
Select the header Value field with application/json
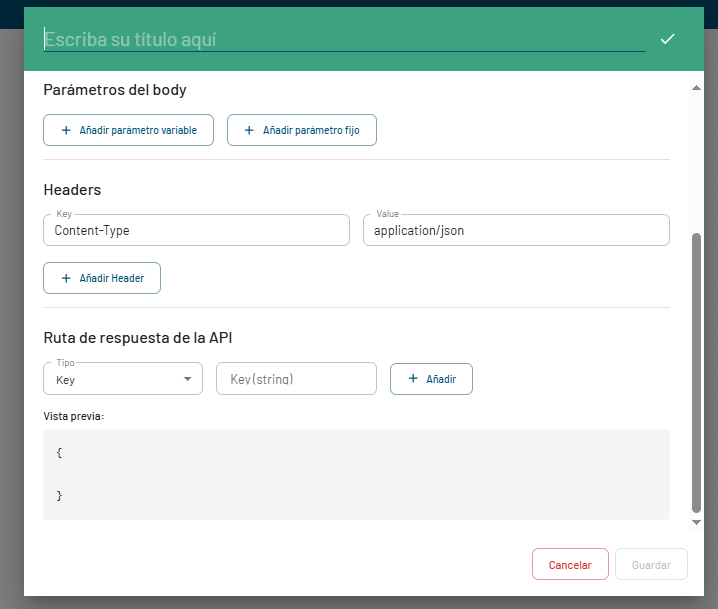coord(516,230)
